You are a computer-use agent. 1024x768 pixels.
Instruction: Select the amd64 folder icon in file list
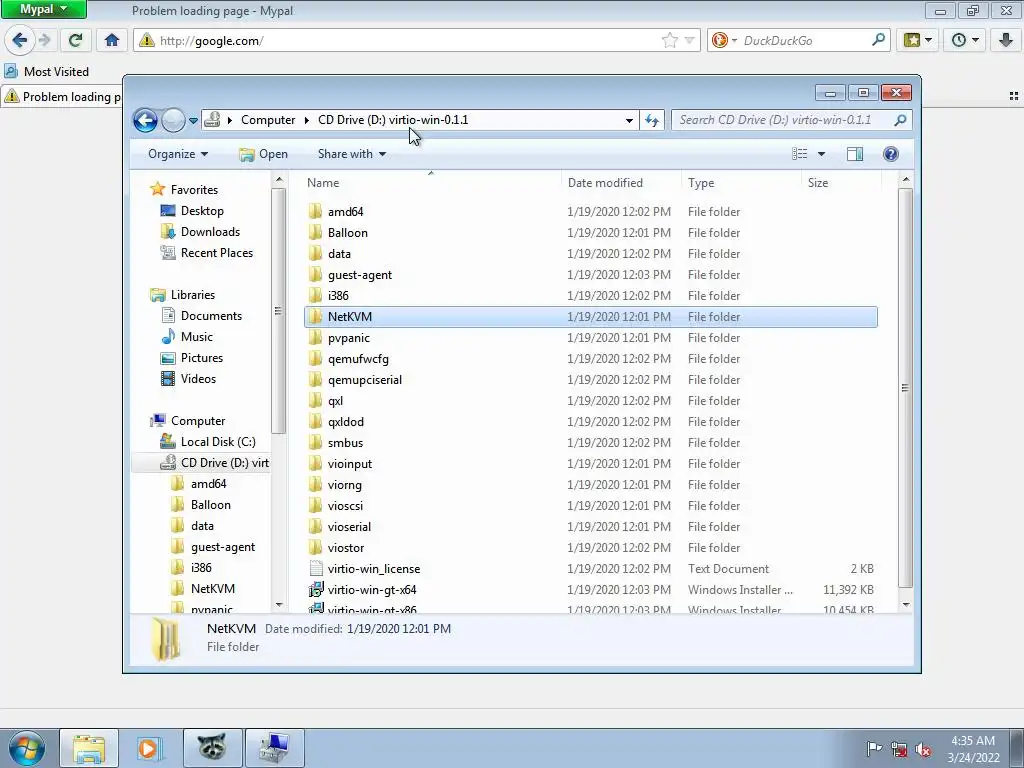(315, 212)
